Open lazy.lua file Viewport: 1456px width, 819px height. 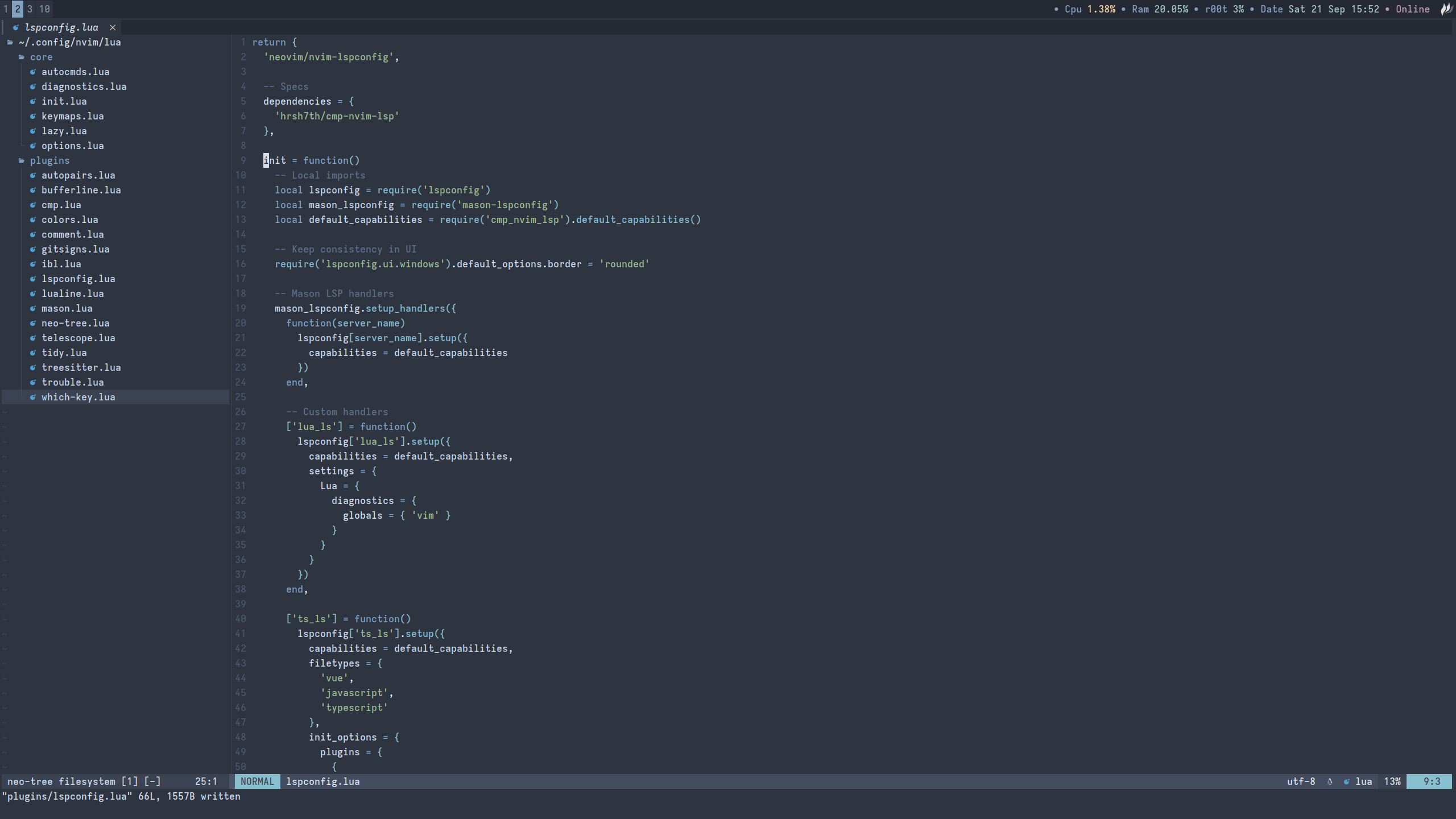tap(64, 131)
